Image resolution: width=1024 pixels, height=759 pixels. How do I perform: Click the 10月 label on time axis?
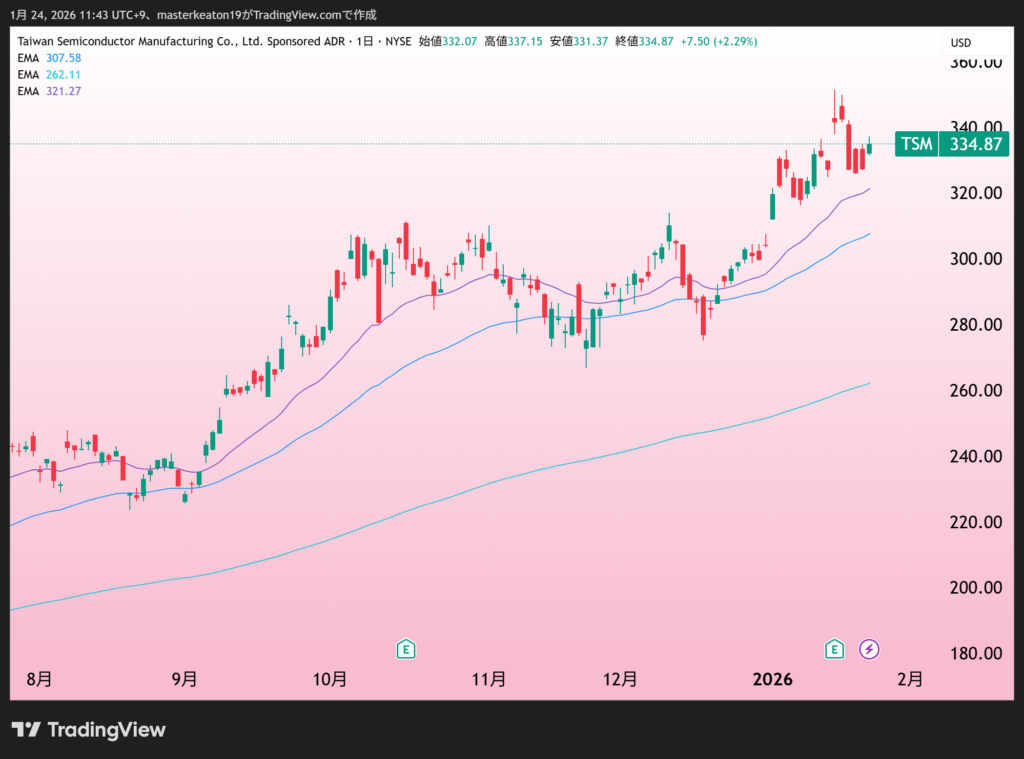(x=330, y=680)
